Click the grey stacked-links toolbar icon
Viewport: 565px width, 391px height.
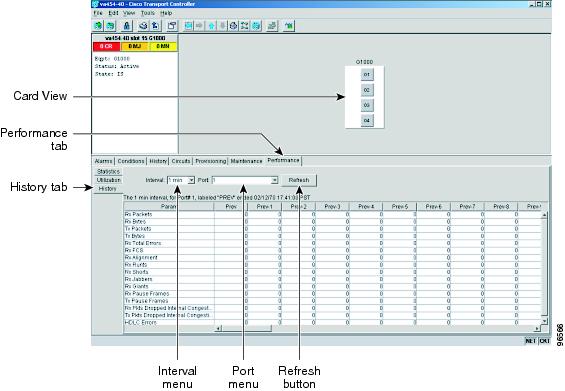tap(272, 26)
